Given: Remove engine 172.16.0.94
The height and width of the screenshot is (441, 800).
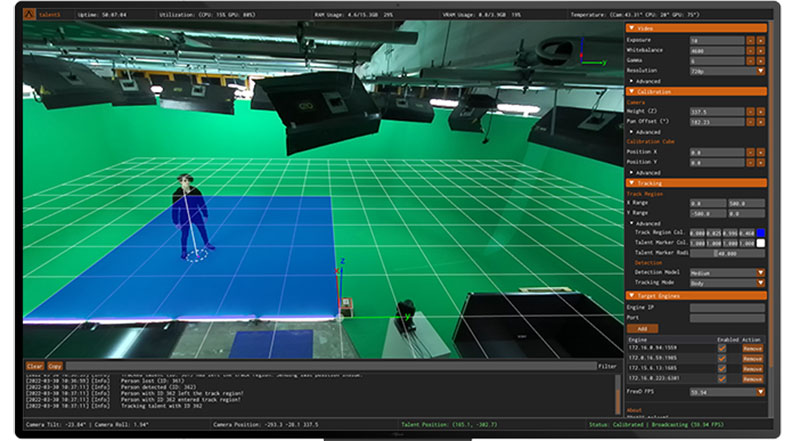Looking at the screenshot, I should pos(753,348).
